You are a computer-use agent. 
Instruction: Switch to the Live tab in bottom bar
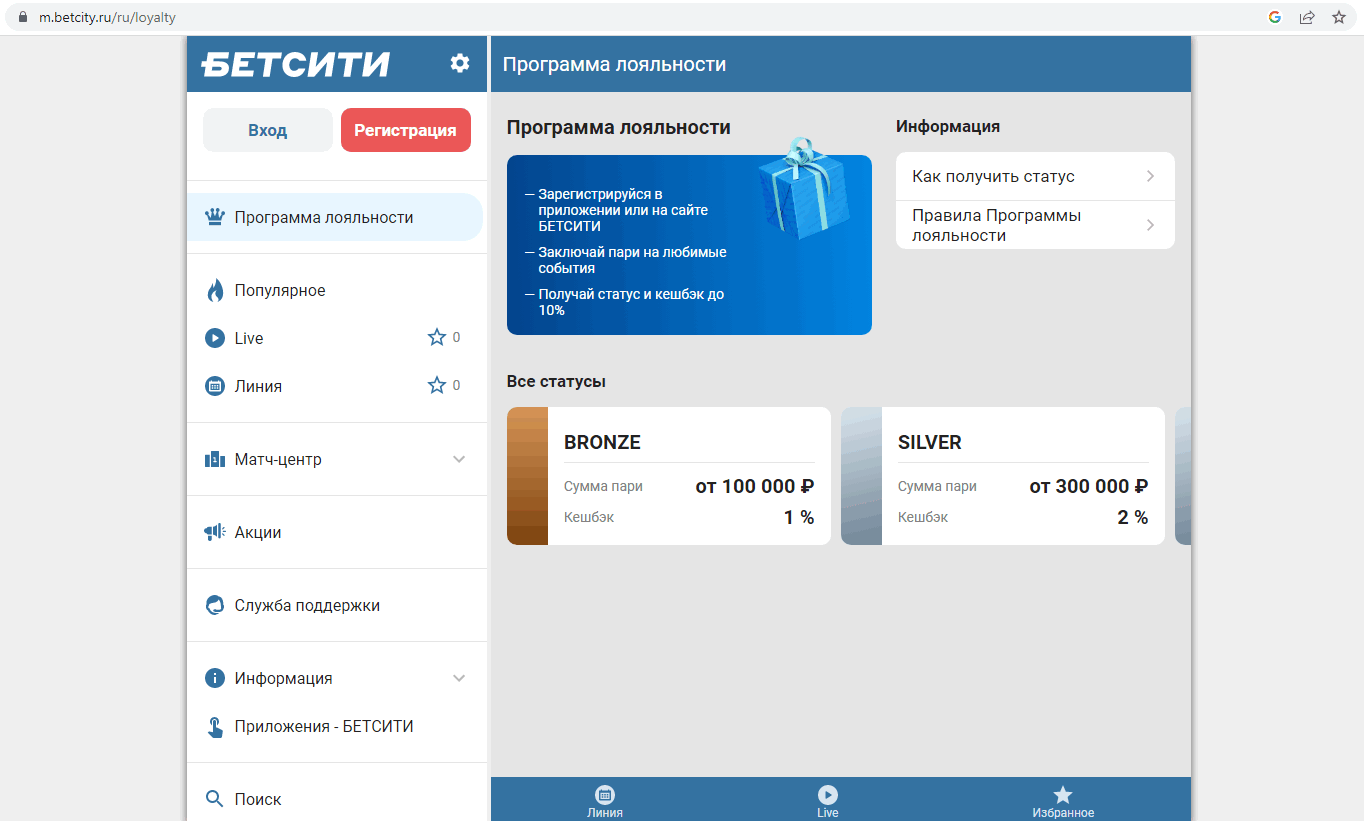[827, 799]
